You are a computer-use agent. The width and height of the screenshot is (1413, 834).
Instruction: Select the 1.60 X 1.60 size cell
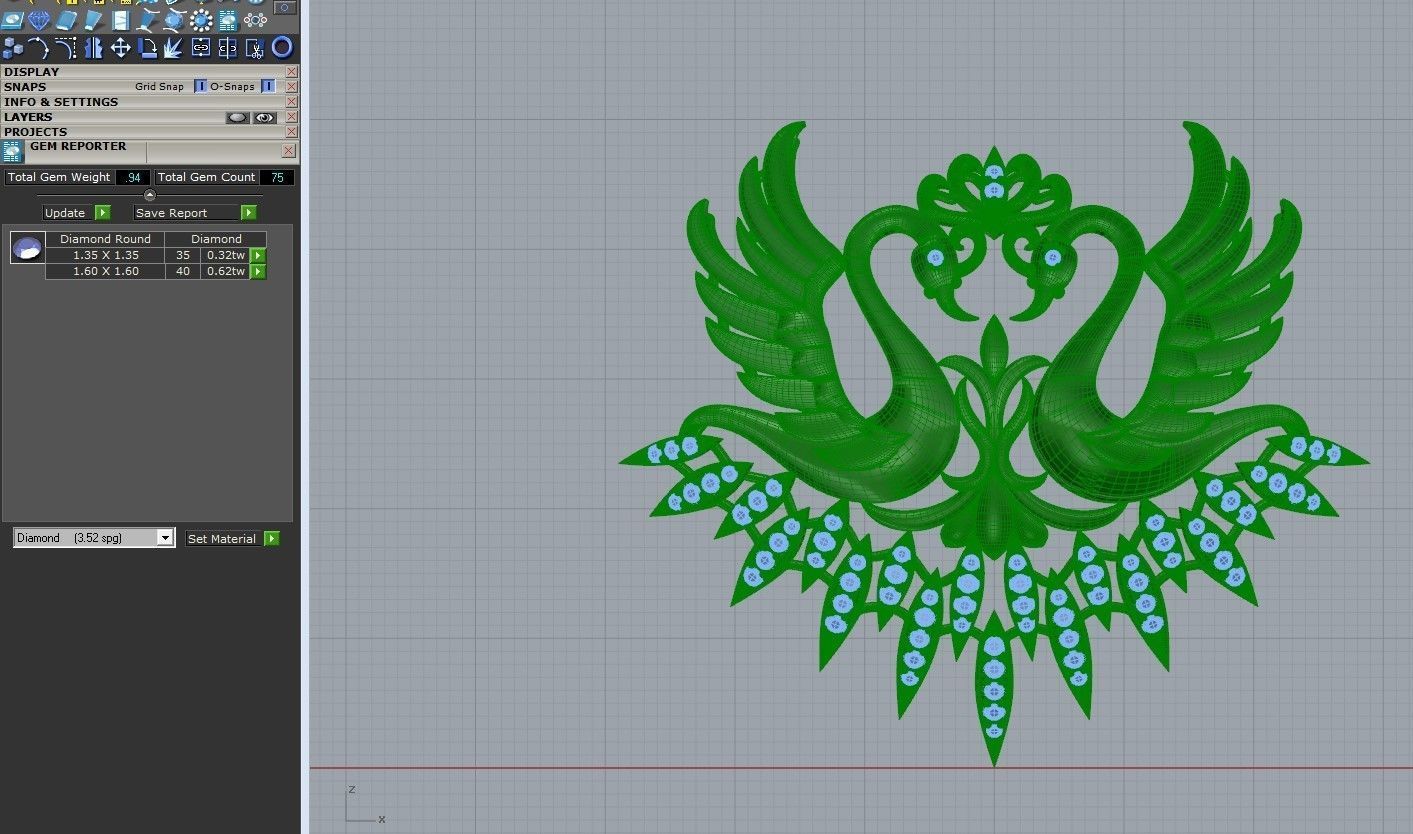coord(105,271)
